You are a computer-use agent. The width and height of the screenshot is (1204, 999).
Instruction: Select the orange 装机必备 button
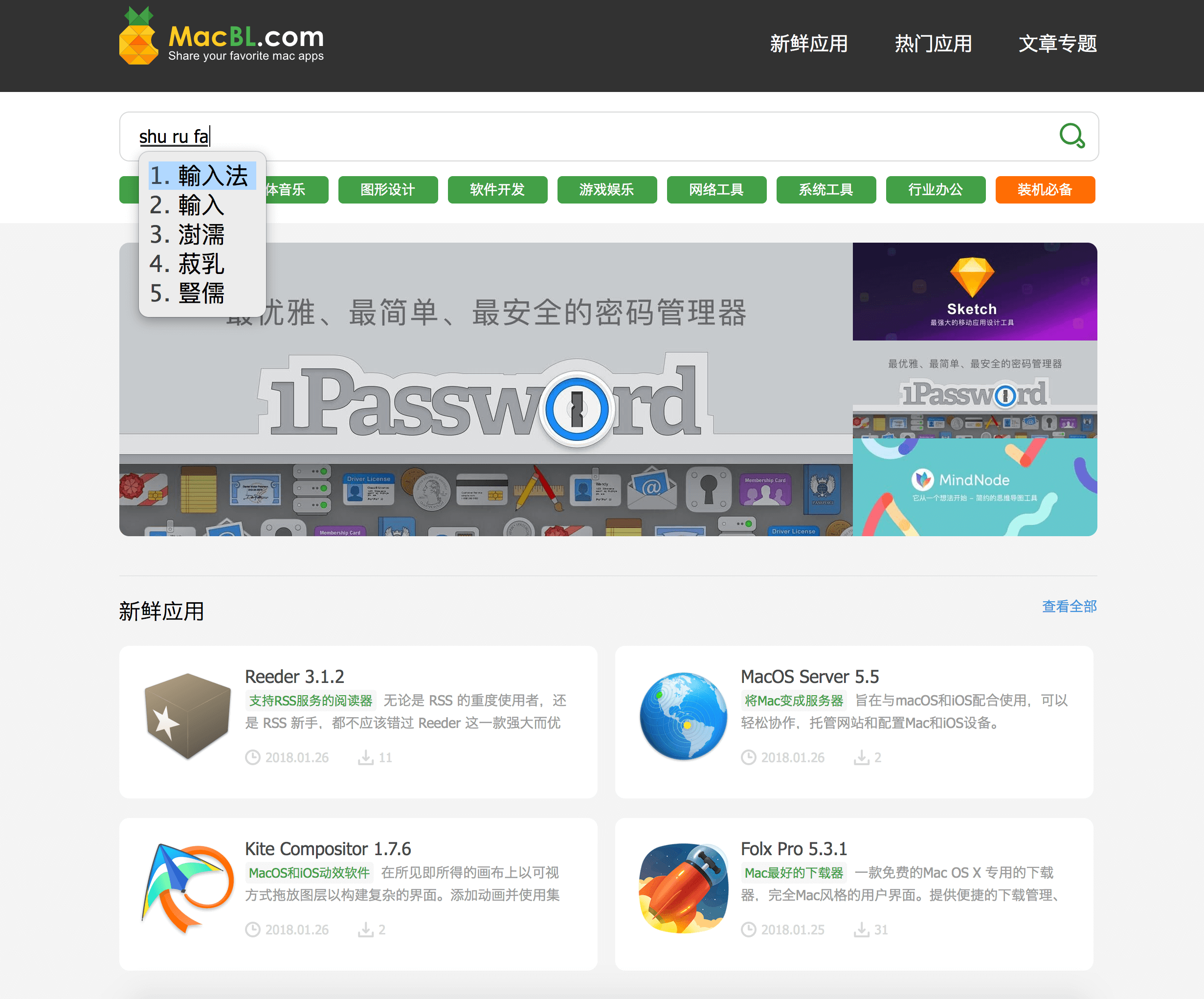tap(1045, 190)
